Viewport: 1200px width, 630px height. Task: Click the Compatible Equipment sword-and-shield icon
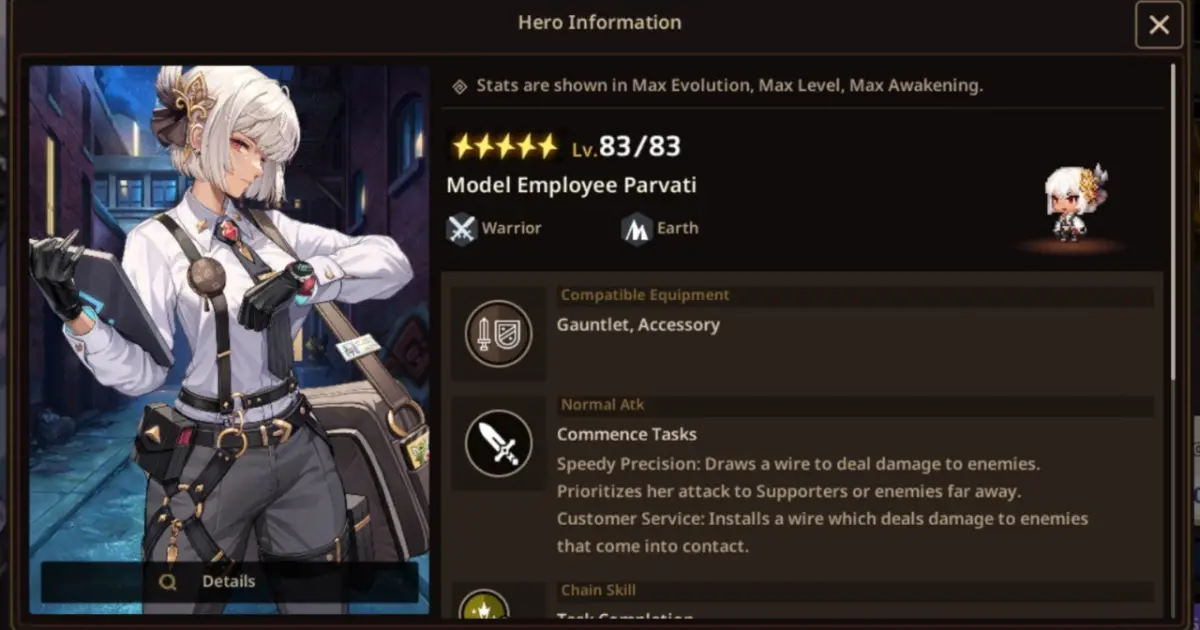pos(498,333)
